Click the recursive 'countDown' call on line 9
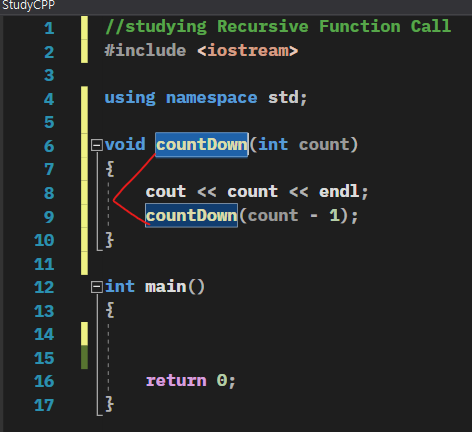 (x=191, y=215)
